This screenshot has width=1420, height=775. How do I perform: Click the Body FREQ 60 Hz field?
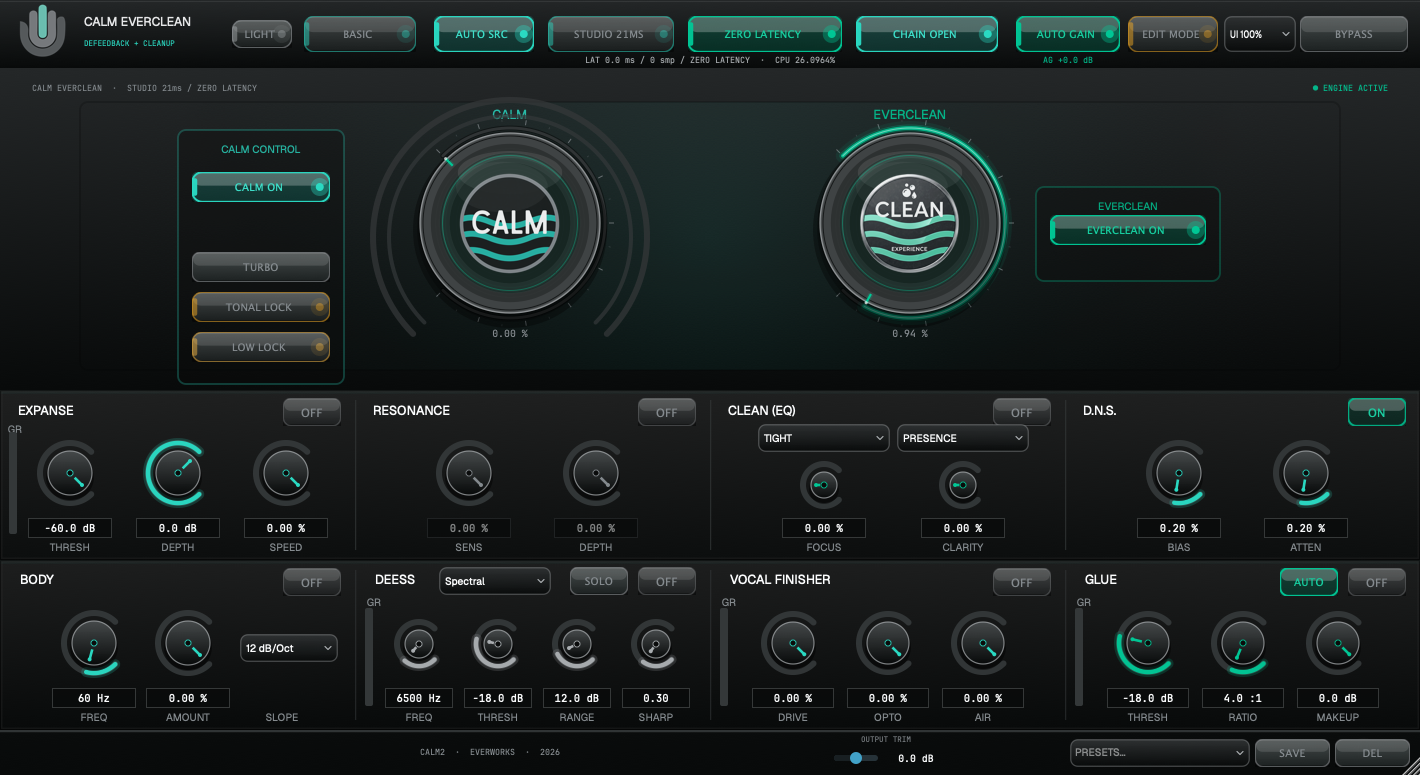(x=93, y=698)
